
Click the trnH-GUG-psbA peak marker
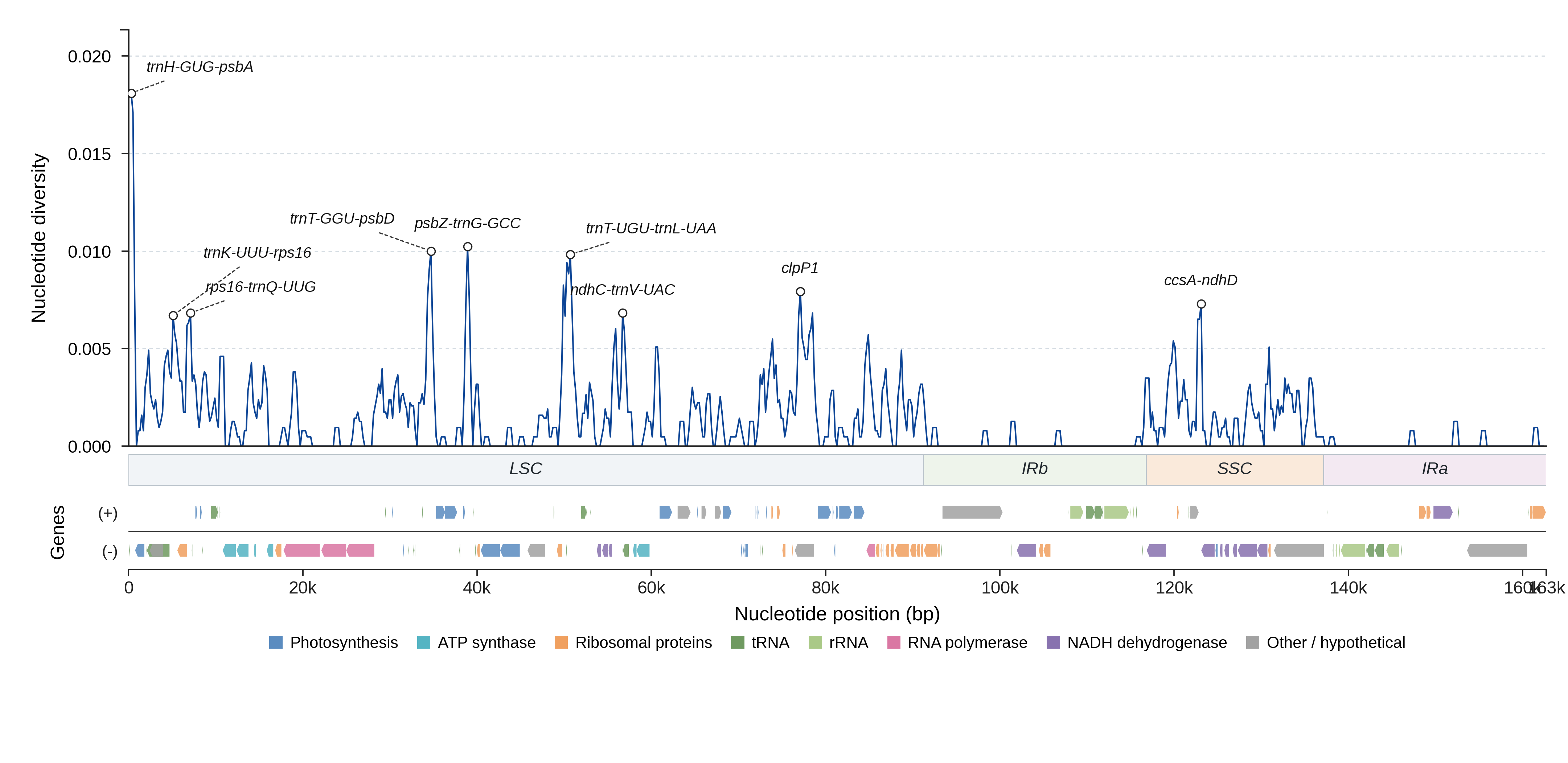point(131,93)
